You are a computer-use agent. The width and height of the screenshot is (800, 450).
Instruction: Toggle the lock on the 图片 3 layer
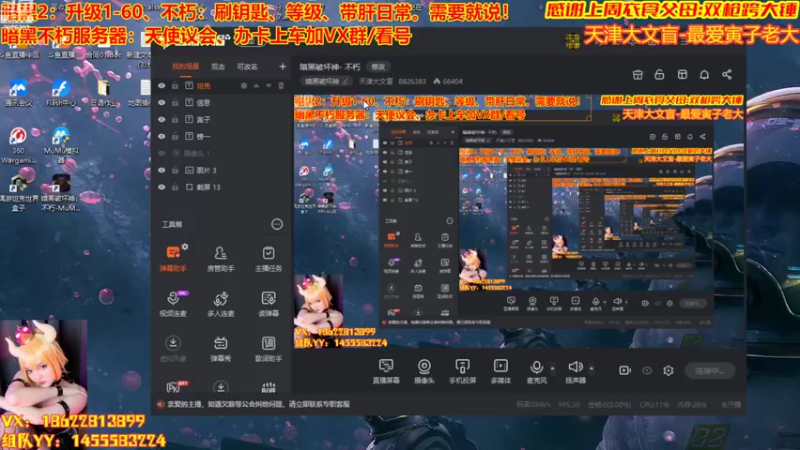click(175, 170)
